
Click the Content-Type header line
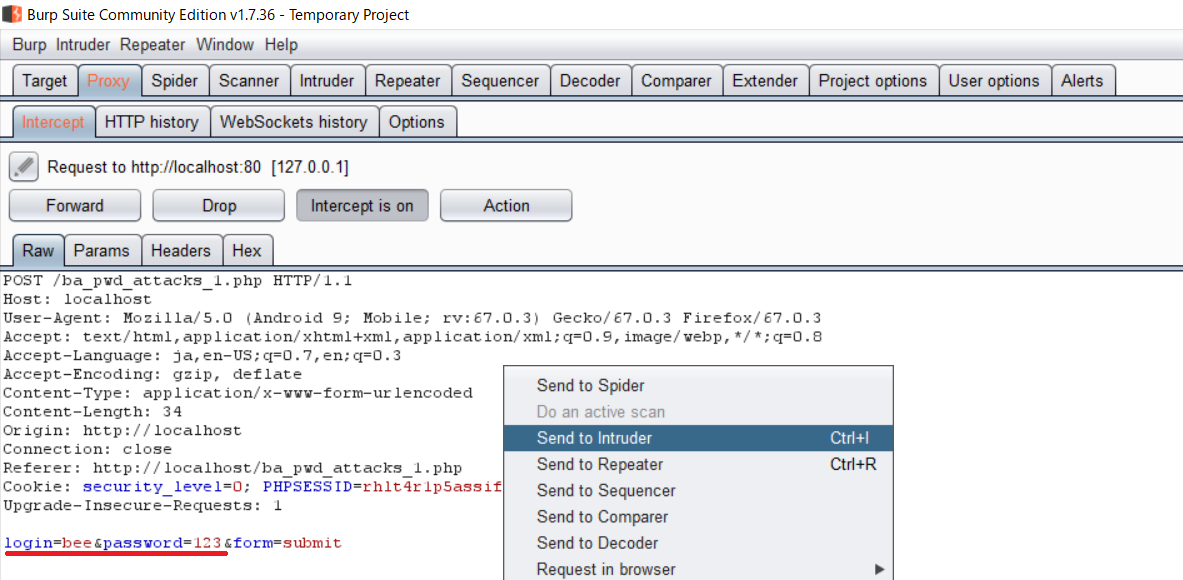pos(238,393)
